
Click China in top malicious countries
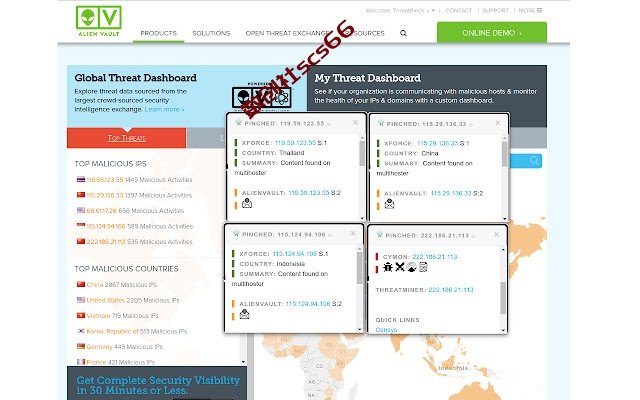pos(95,284)
